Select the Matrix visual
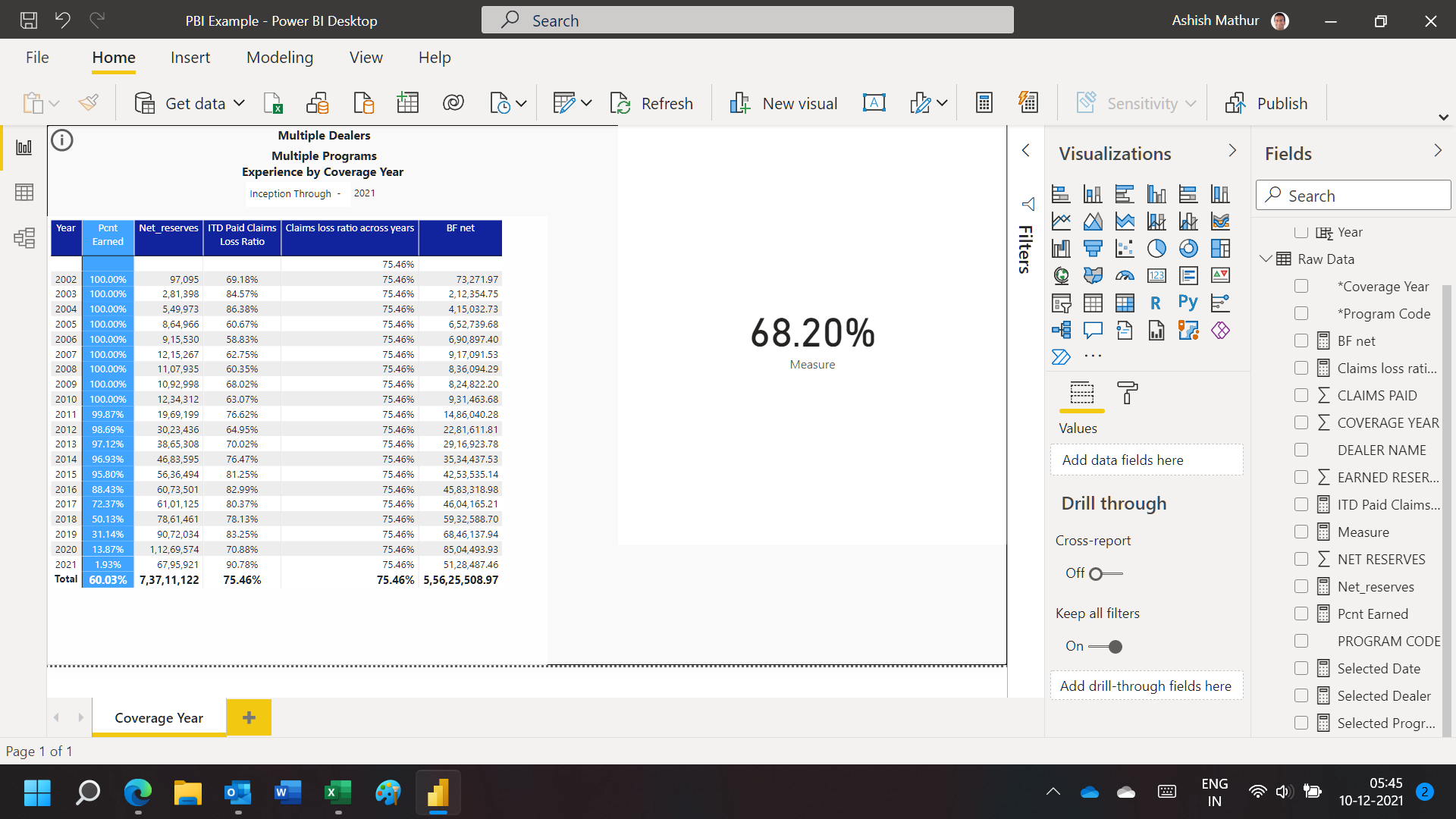The width and height of the screenshot is (1456, 819). [1125, 303]
